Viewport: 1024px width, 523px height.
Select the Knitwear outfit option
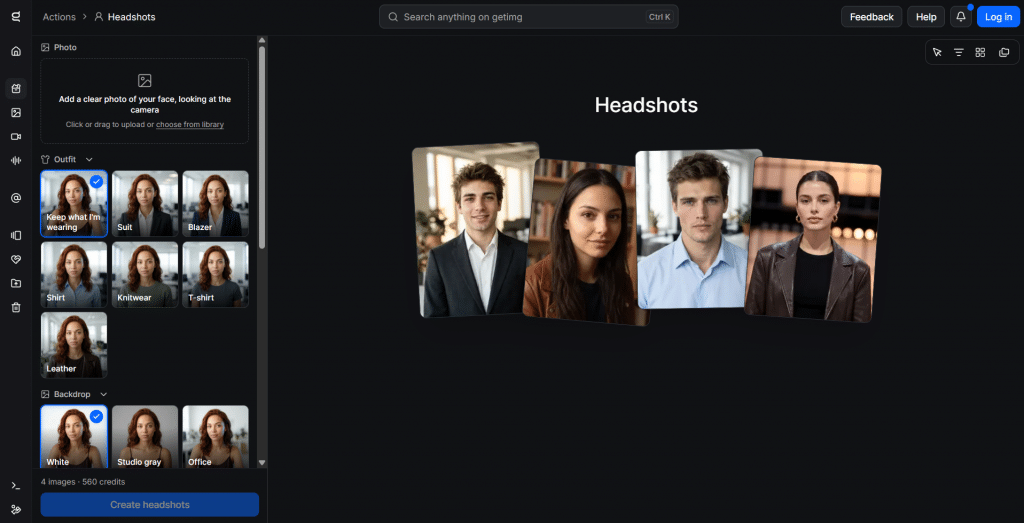(x=145, y=275)
